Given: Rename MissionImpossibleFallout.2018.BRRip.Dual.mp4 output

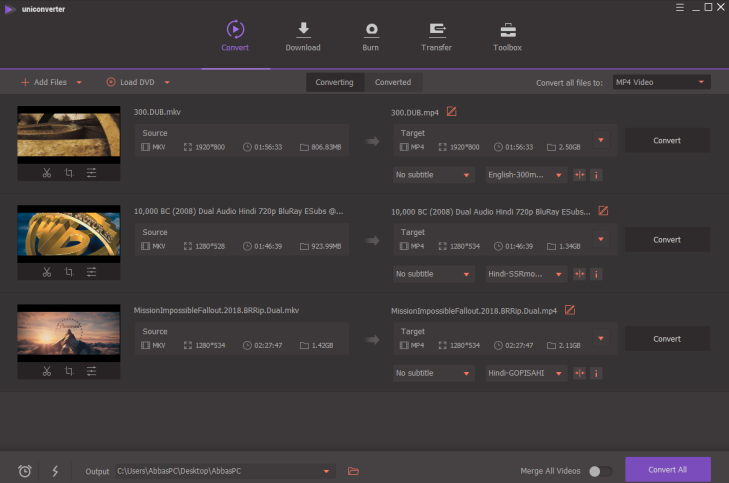Looking at the screenshot, I should (x=570, y=310).
